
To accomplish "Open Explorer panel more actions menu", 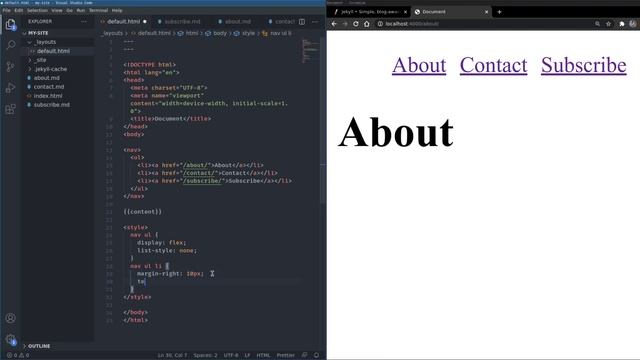I will [x=84, y=21].
